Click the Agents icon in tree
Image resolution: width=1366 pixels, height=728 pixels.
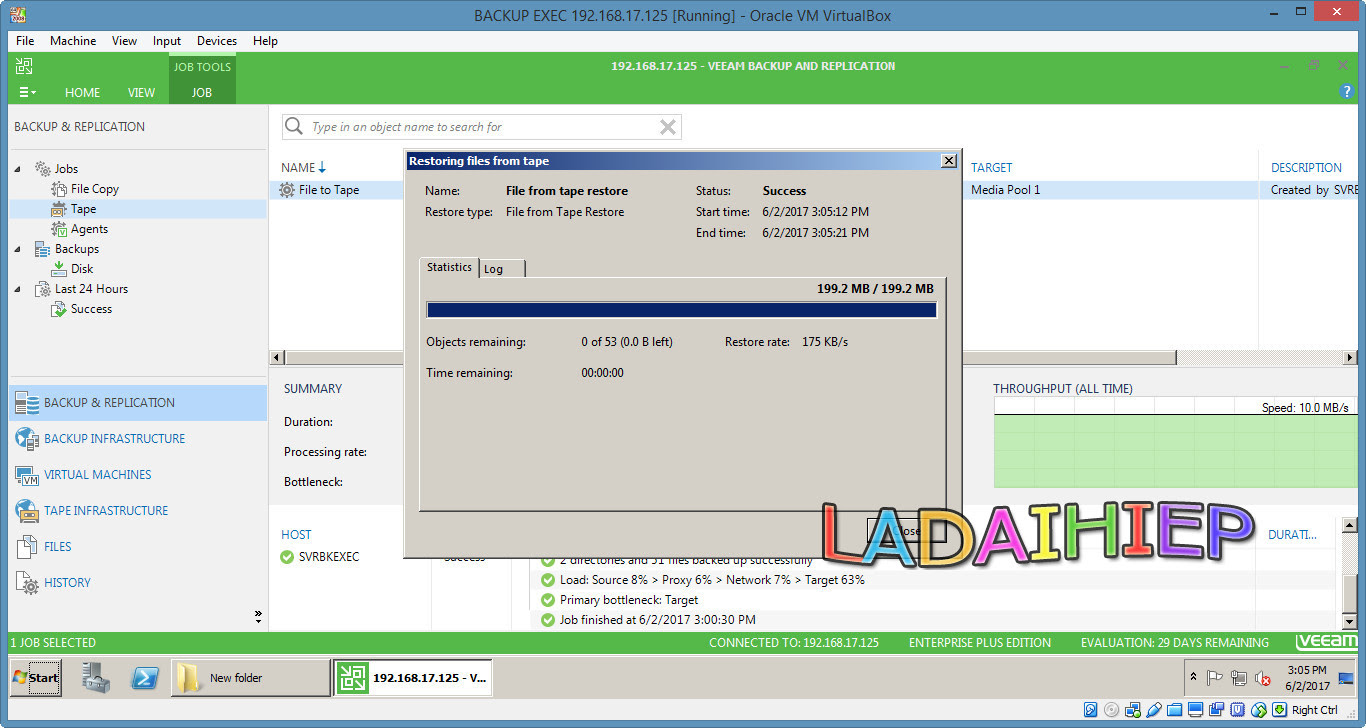[x=59, y=229]
